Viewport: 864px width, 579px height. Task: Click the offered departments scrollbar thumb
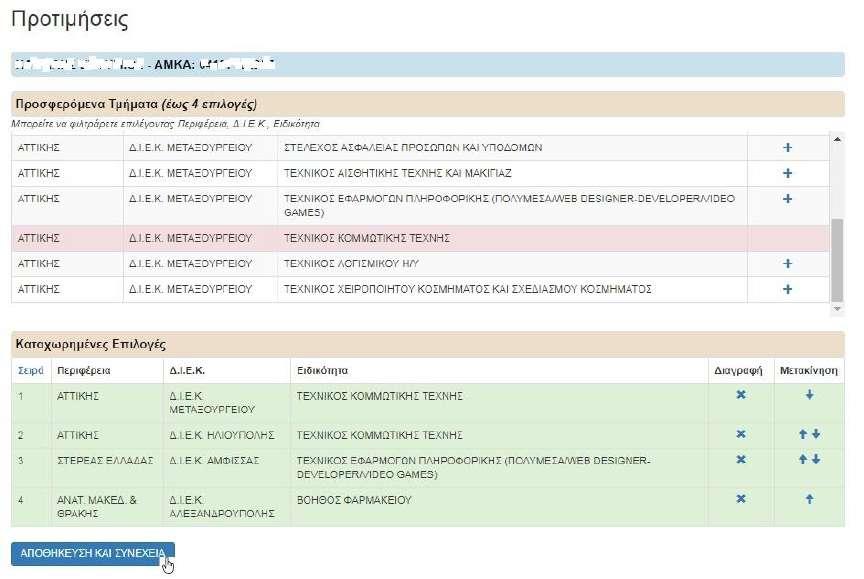(837, 260)
